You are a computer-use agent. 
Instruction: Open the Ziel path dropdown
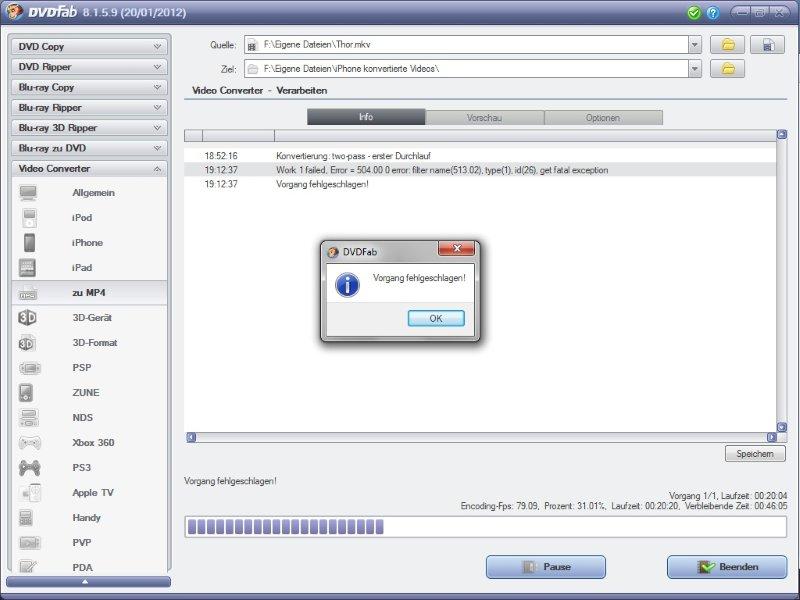click(x=694, y=68)
